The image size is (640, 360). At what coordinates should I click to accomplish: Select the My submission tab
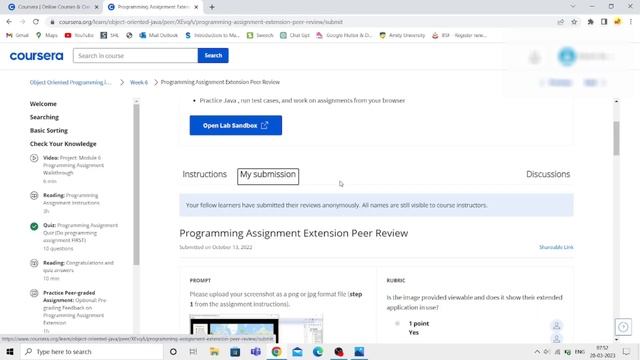268,175
